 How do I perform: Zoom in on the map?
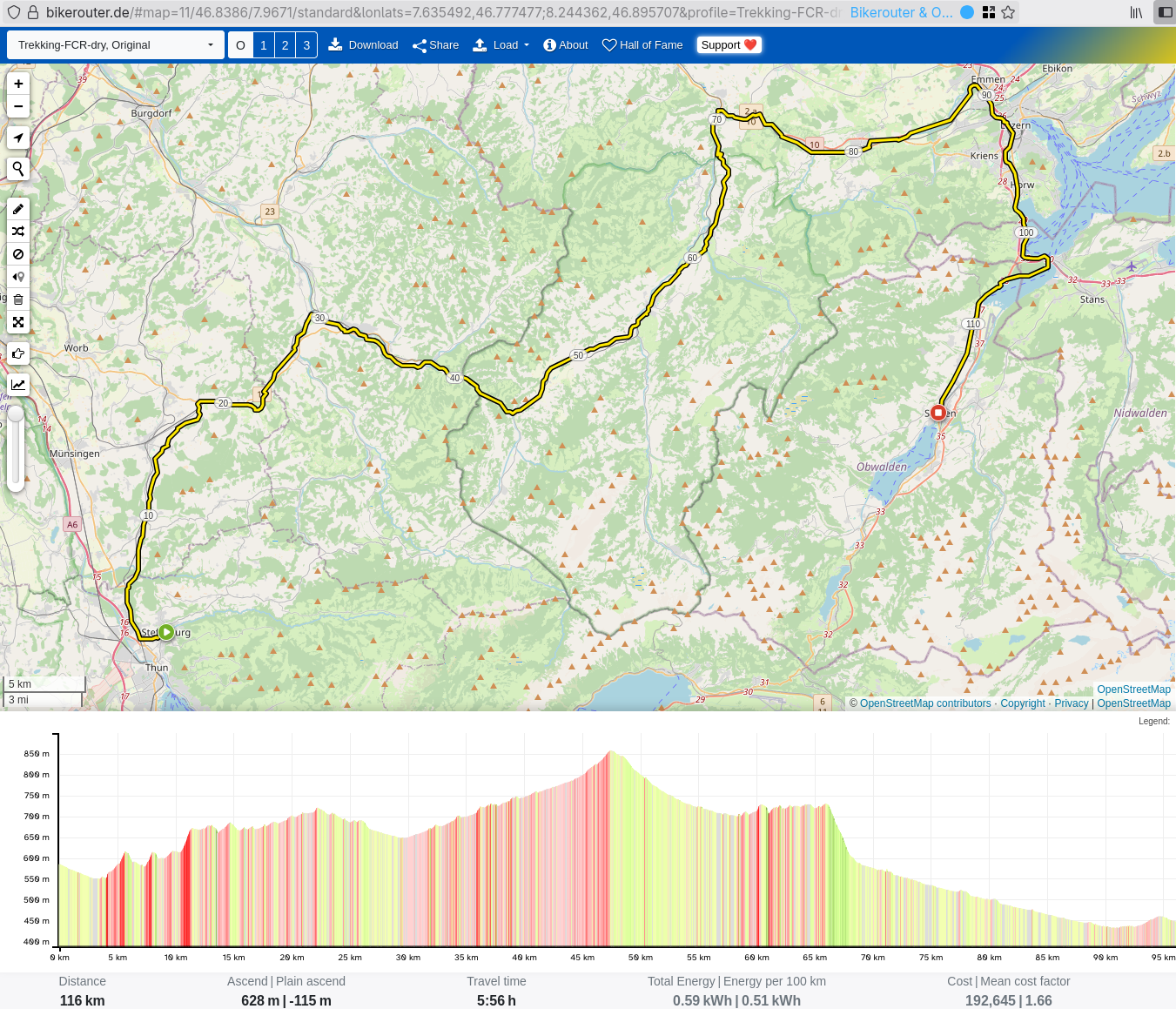pyautogui.click(x=18, y=84)
